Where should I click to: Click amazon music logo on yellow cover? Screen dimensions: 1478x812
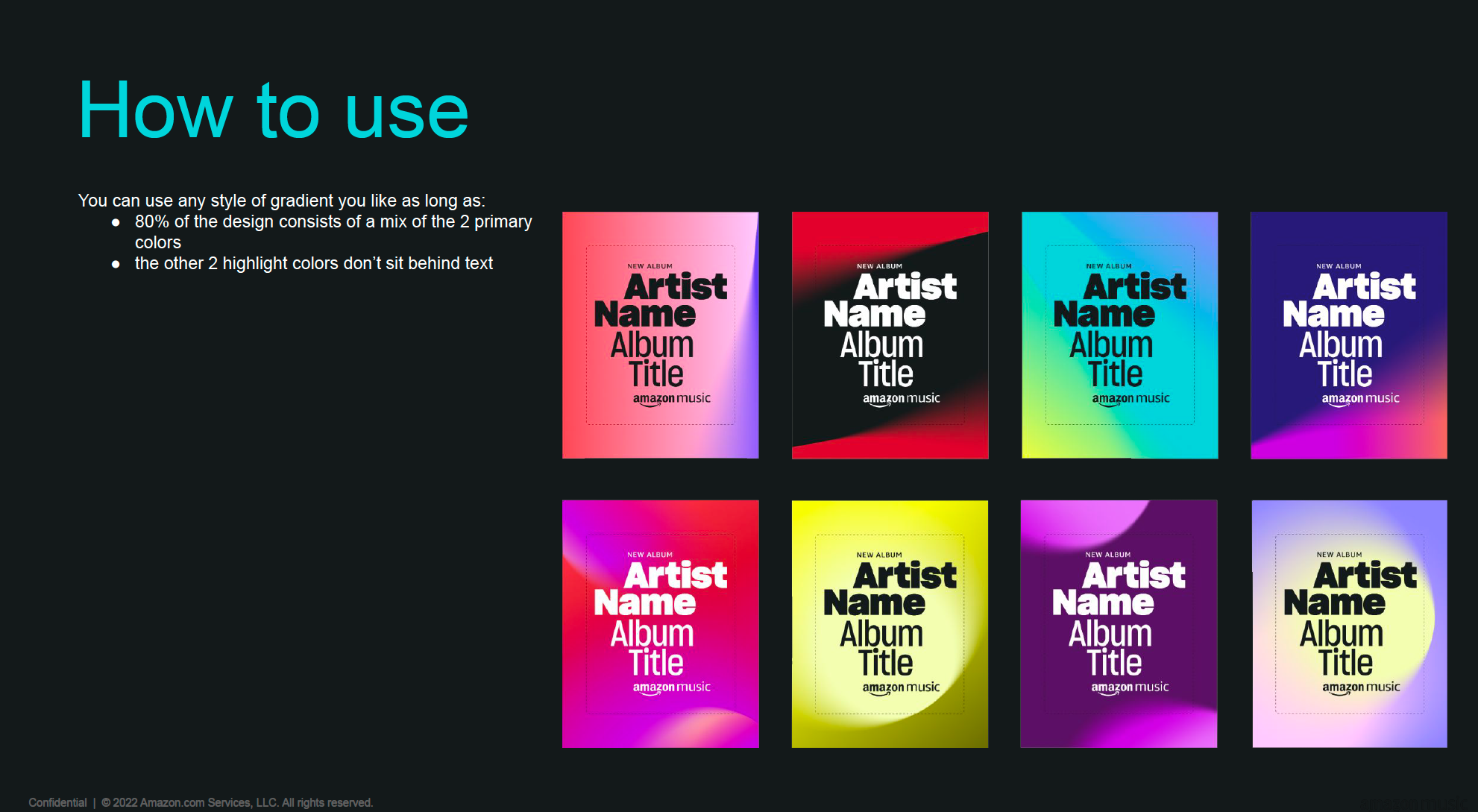point(901,687)
